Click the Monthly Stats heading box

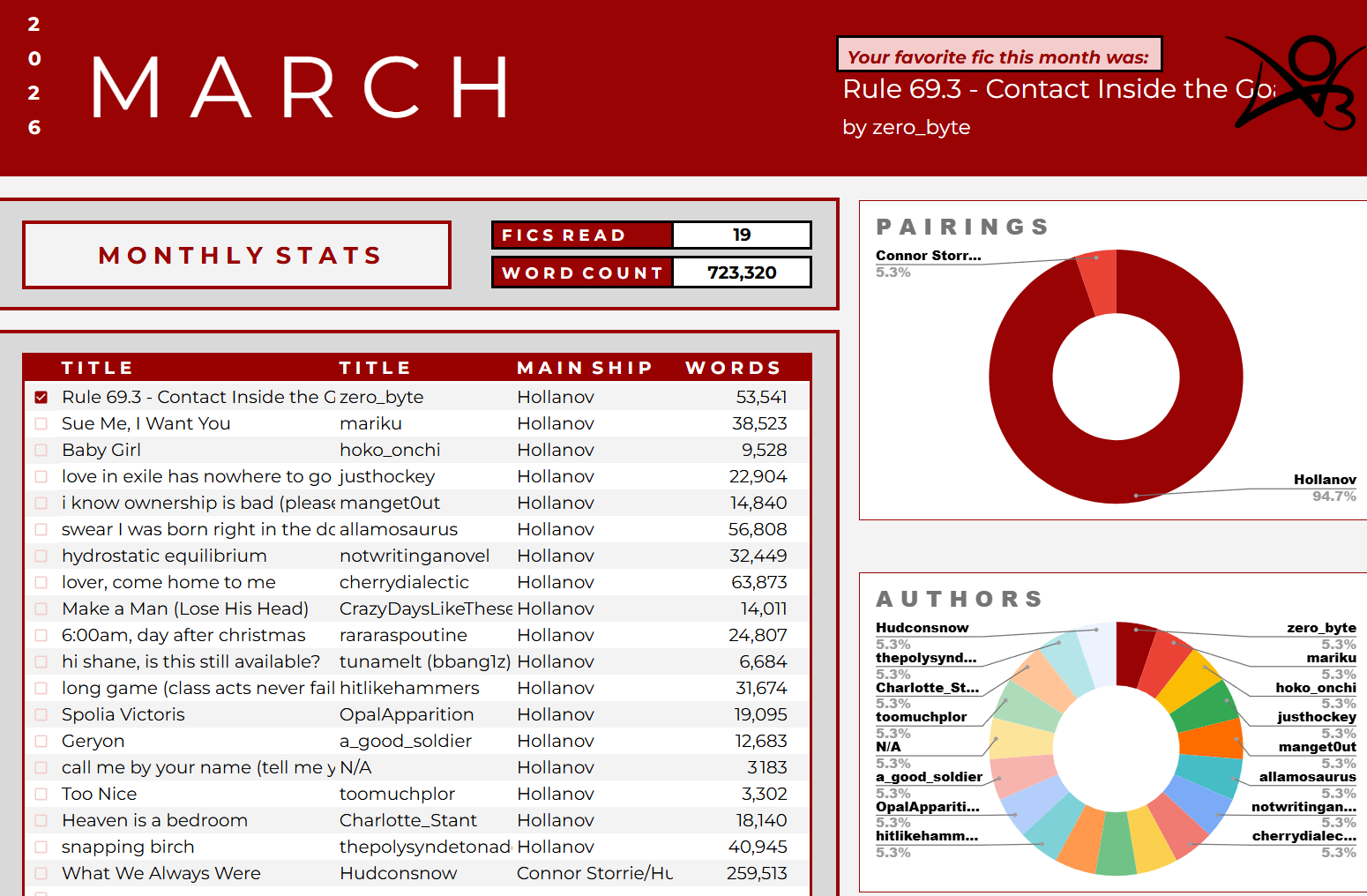(237, 255)
